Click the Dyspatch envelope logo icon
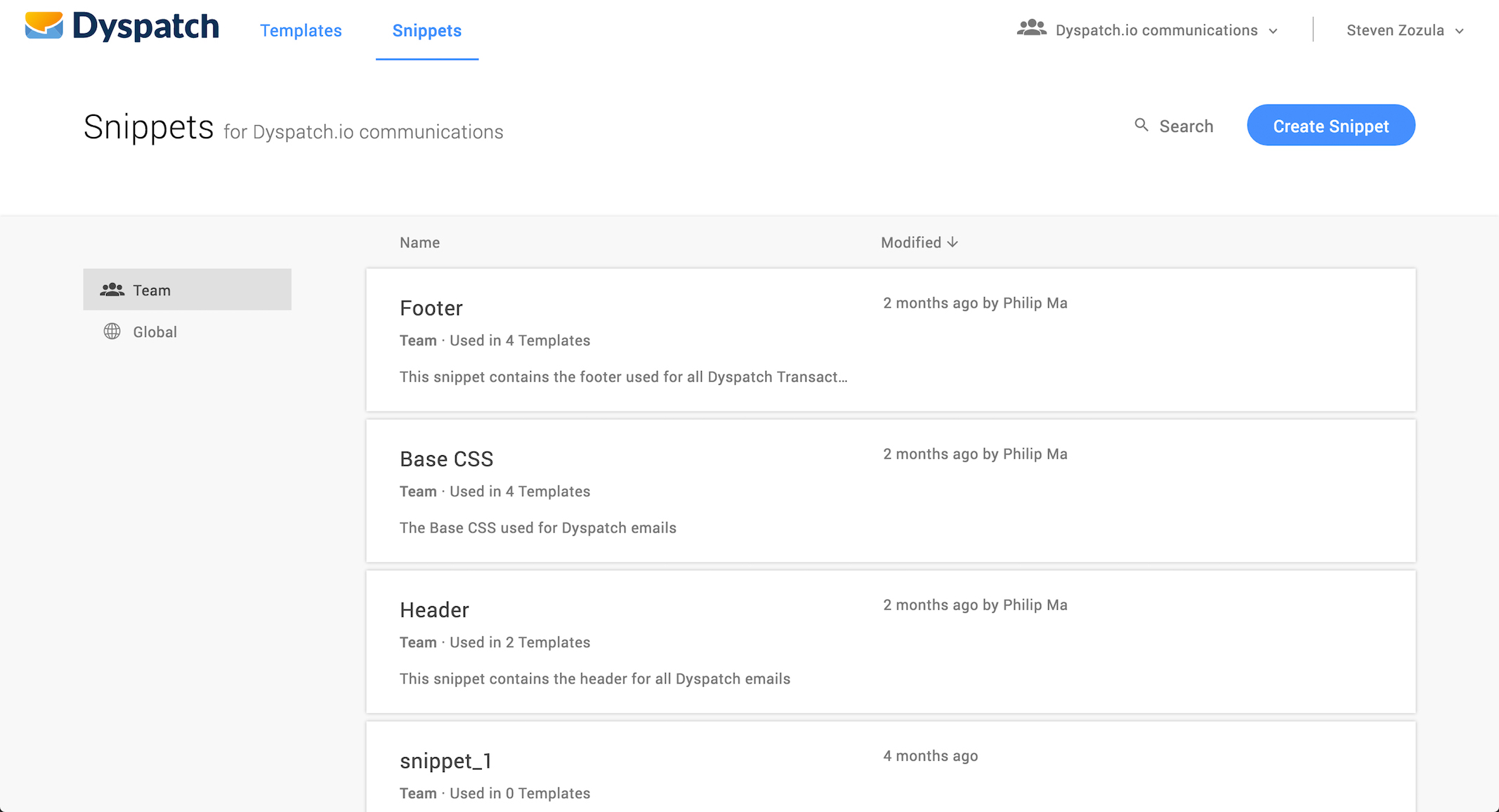The image size is (1499, 812). (x=44, y=25)
